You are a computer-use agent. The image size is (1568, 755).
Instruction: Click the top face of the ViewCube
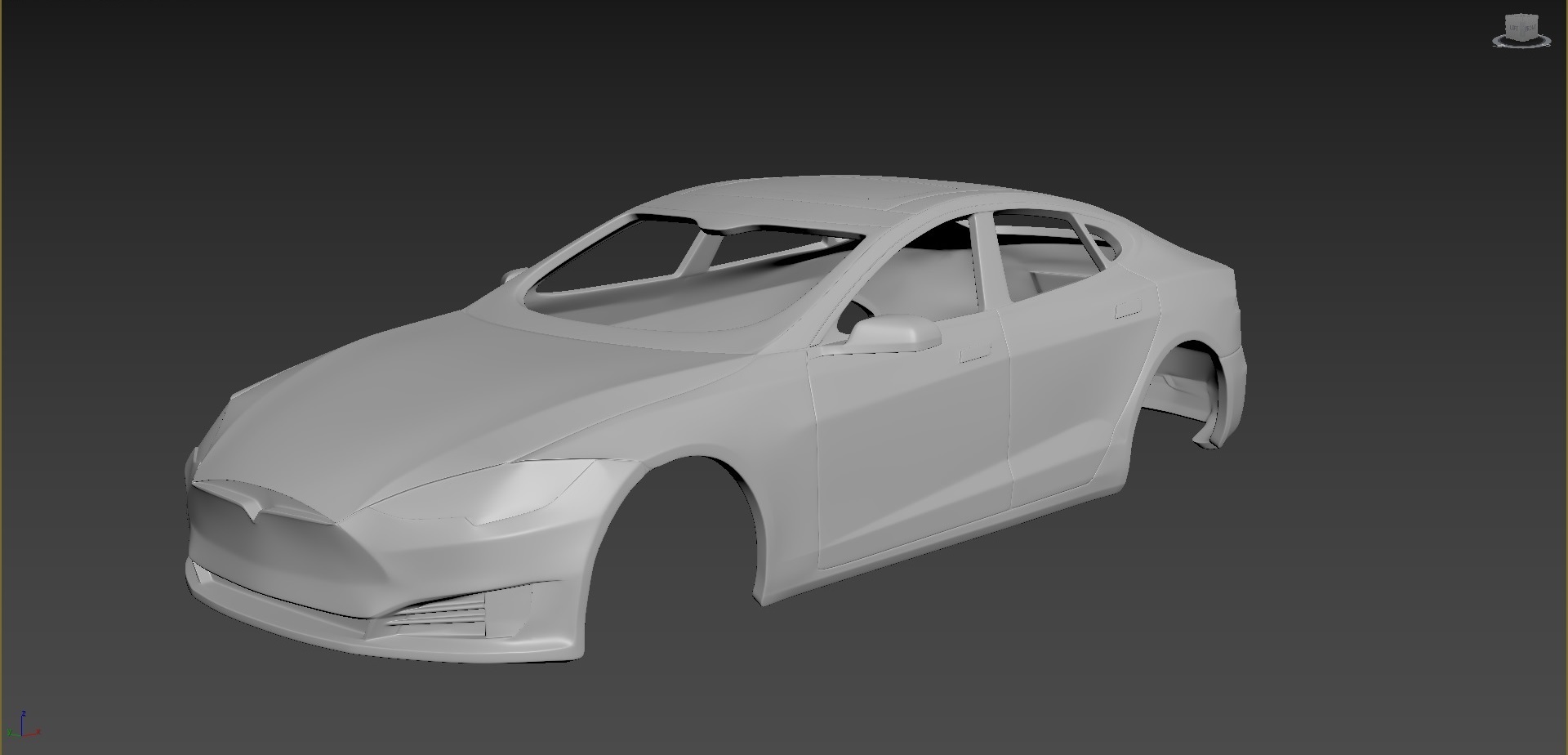click(1521, 16)
